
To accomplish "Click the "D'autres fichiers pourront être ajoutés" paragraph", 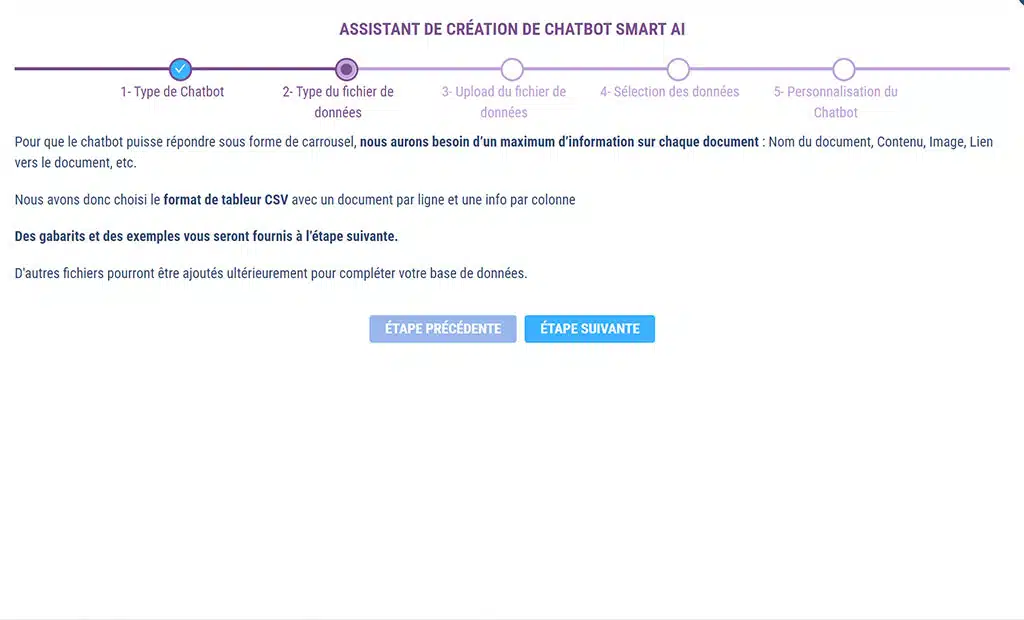I will (x=270, y=273).
